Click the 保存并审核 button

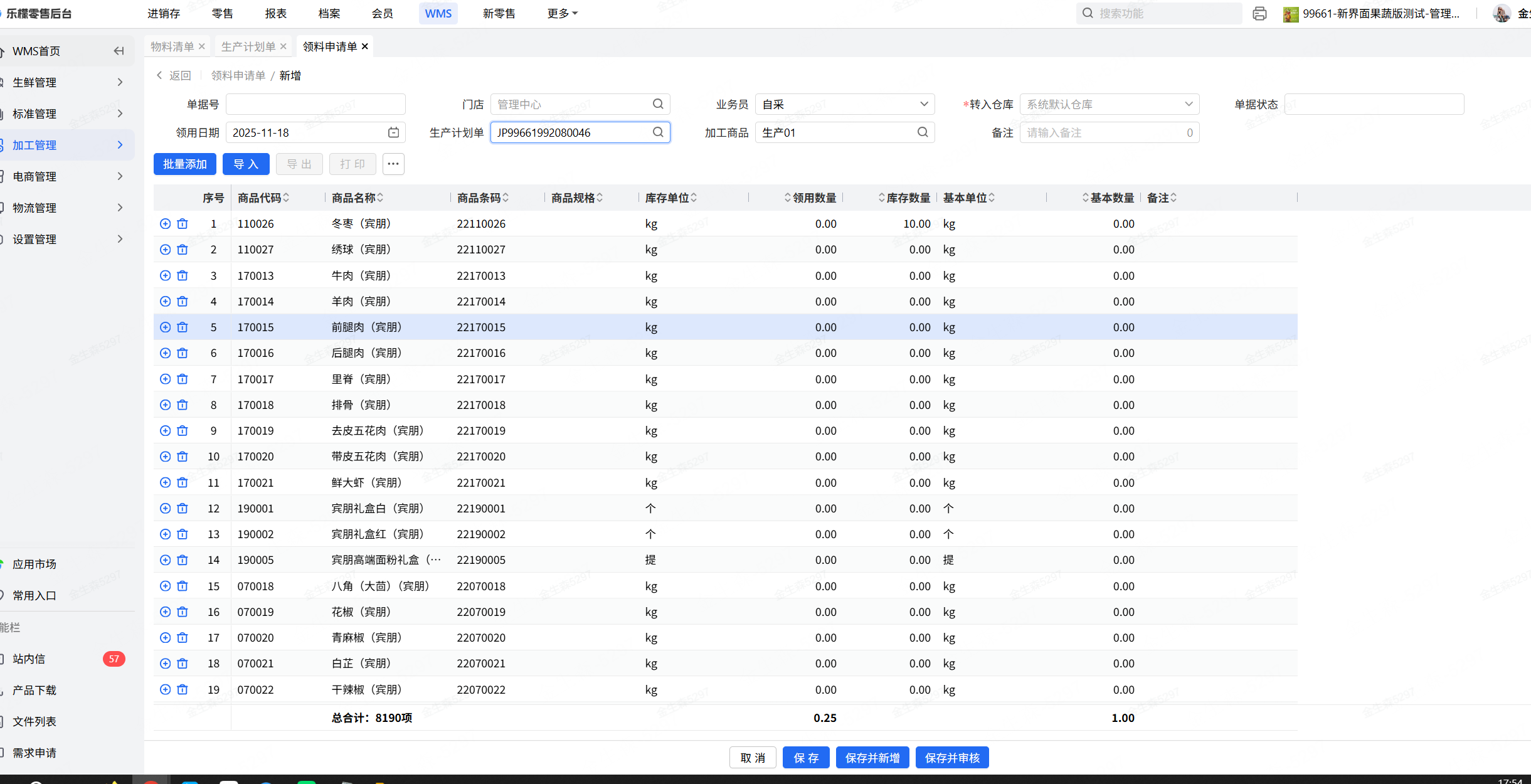(x=951, y=758)
